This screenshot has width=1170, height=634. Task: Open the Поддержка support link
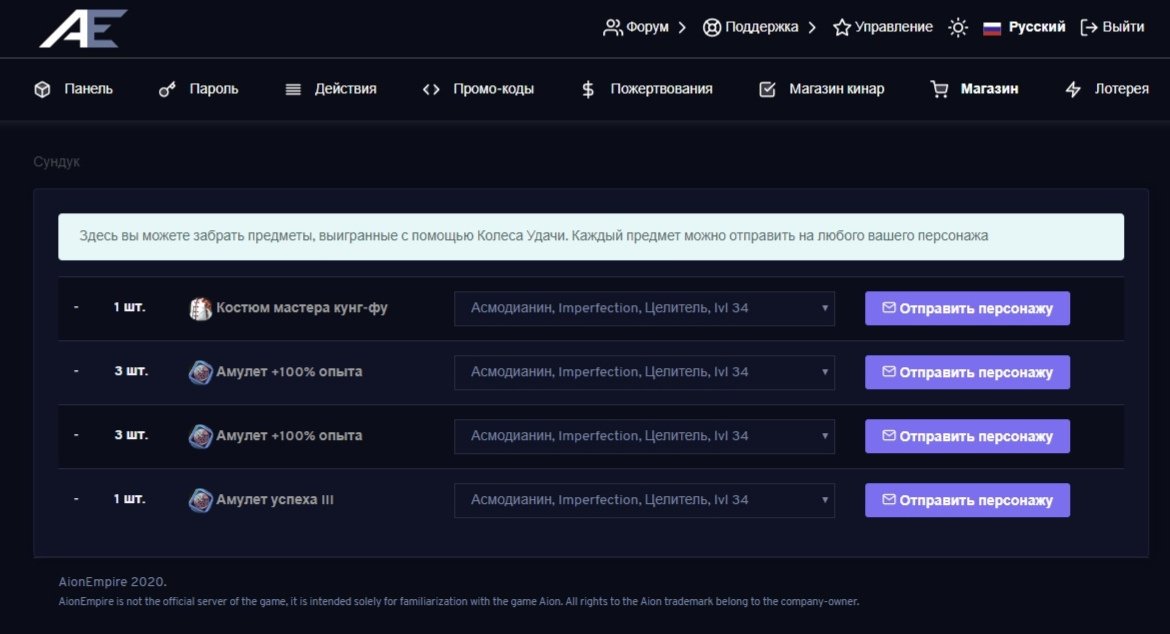pos(761,27)
